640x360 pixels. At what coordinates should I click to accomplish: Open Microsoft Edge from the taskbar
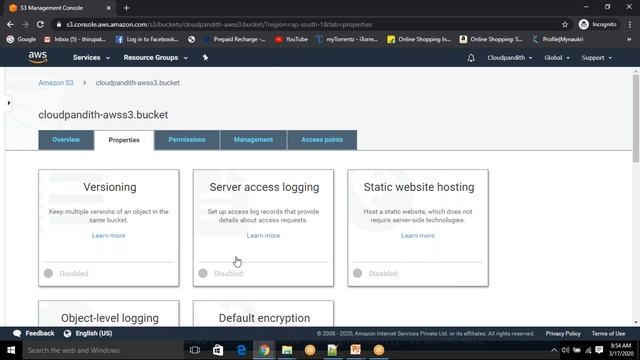point(241,350)
